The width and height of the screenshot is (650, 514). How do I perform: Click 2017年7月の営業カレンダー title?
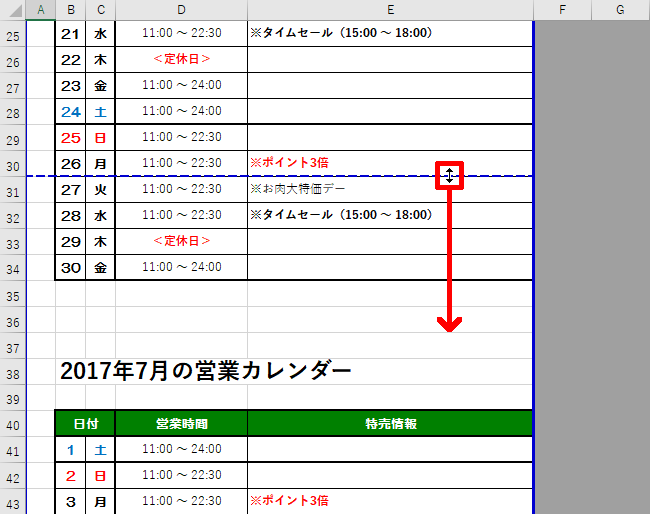point(206,371)
